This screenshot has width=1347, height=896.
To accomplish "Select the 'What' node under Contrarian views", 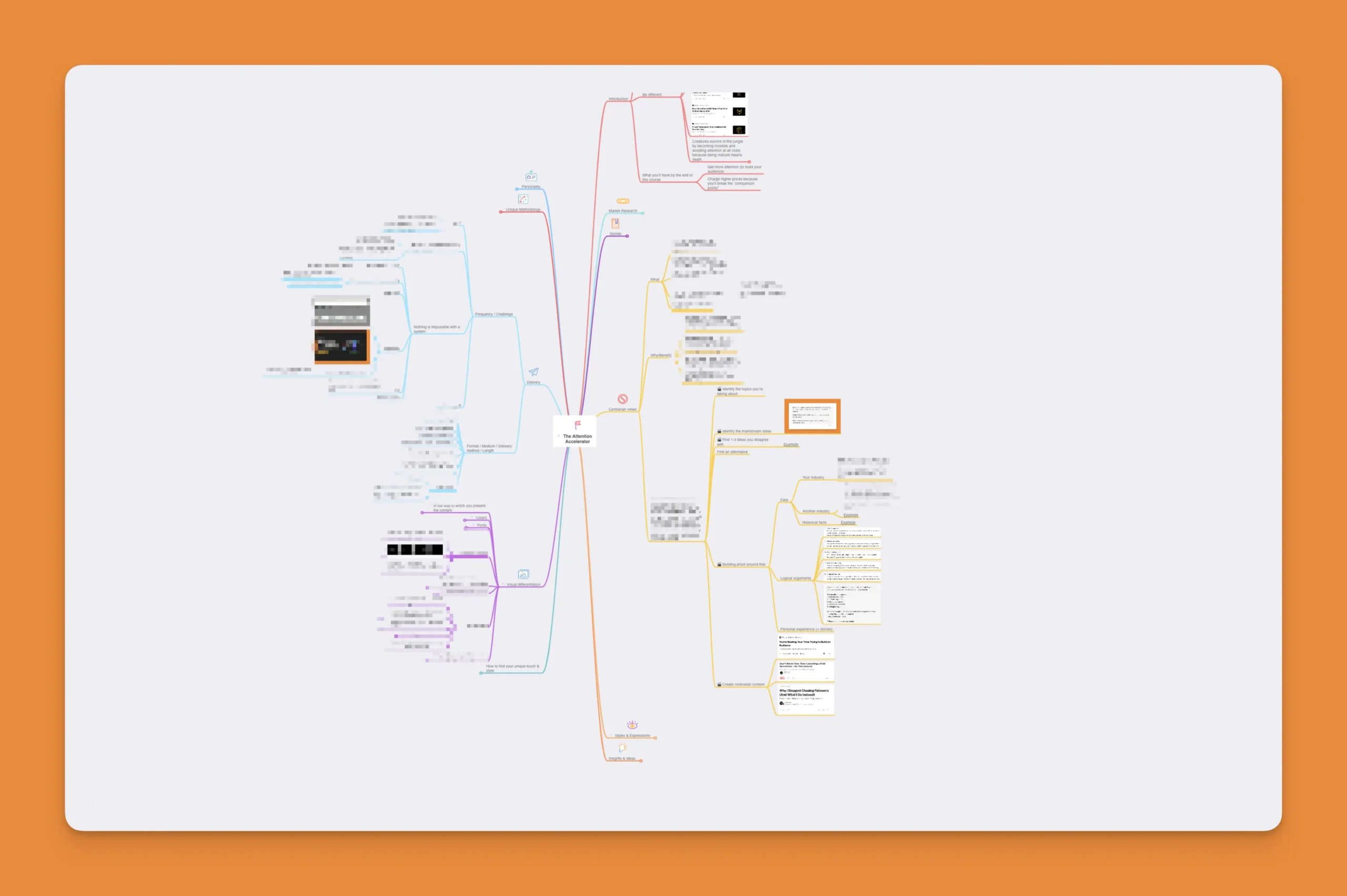I will [655, 279].
